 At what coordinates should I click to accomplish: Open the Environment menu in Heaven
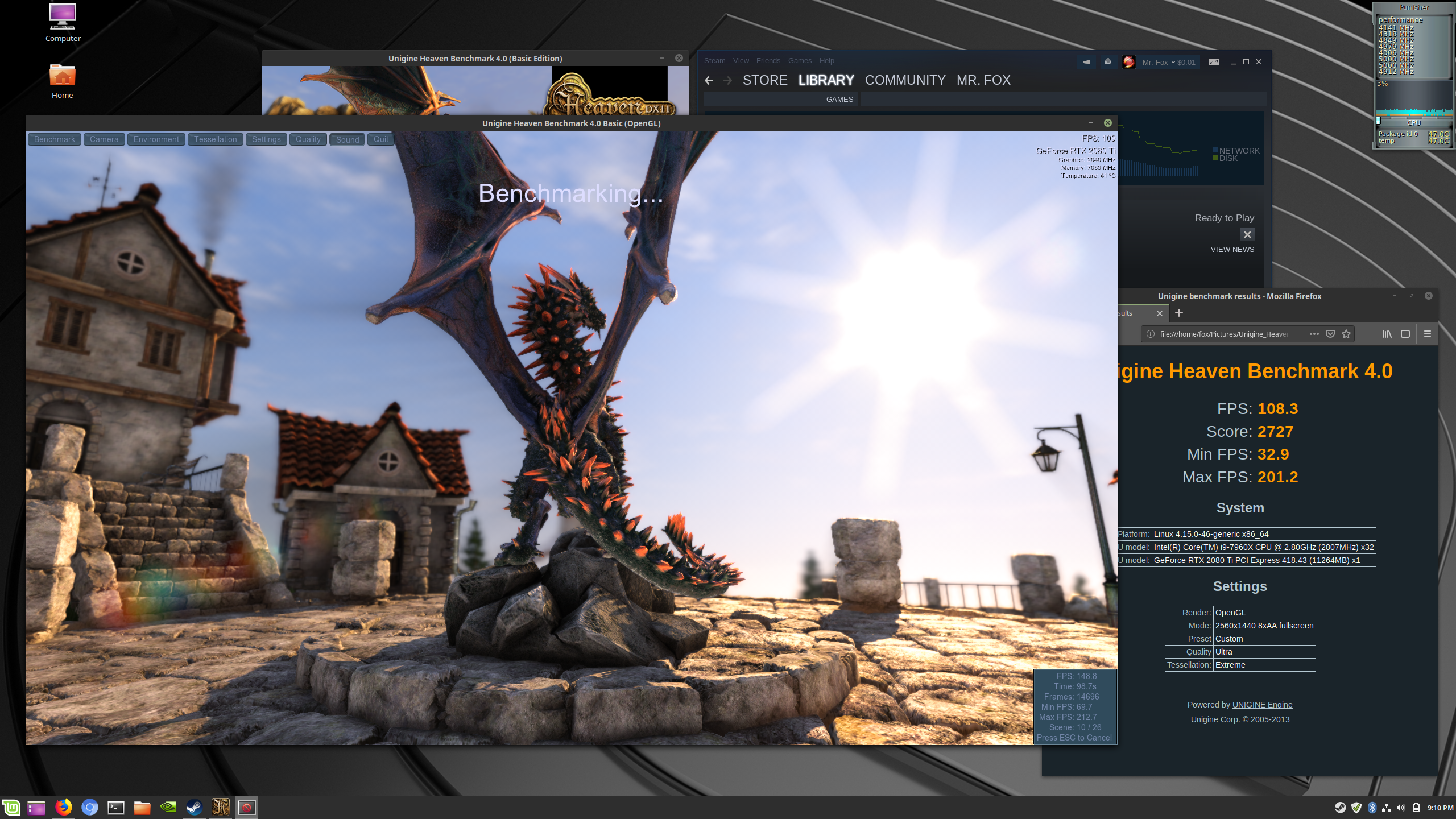coord(156,139)
